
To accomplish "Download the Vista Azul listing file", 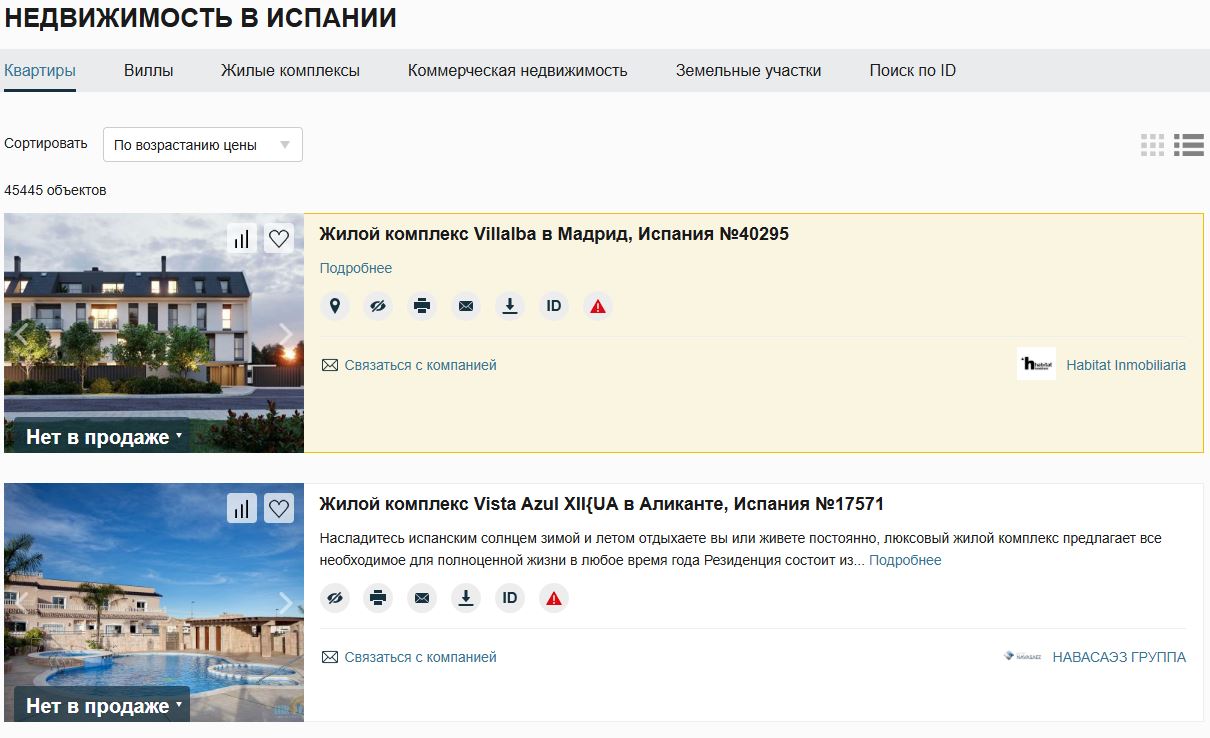I will pos(466,598).
